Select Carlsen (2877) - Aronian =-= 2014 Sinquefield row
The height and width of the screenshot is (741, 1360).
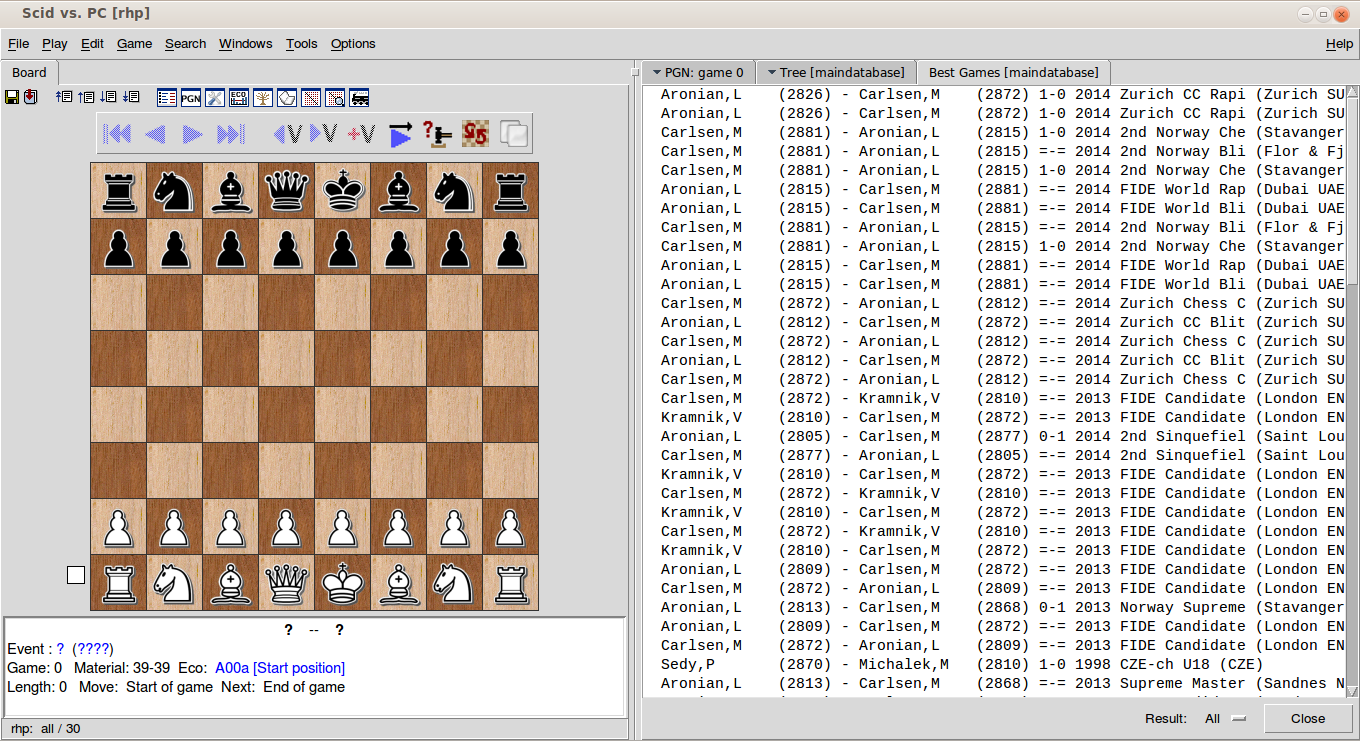point(994,456)
